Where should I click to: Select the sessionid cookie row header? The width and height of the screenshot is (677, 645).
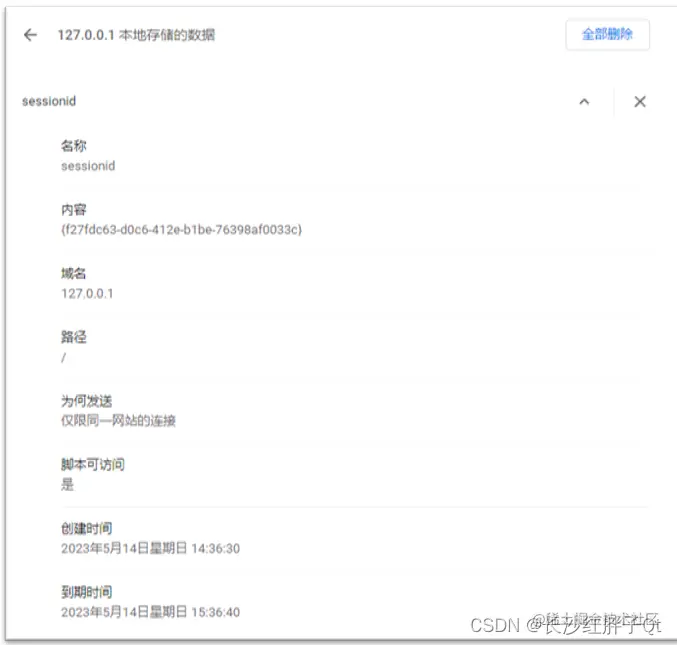tap(49, 101)
